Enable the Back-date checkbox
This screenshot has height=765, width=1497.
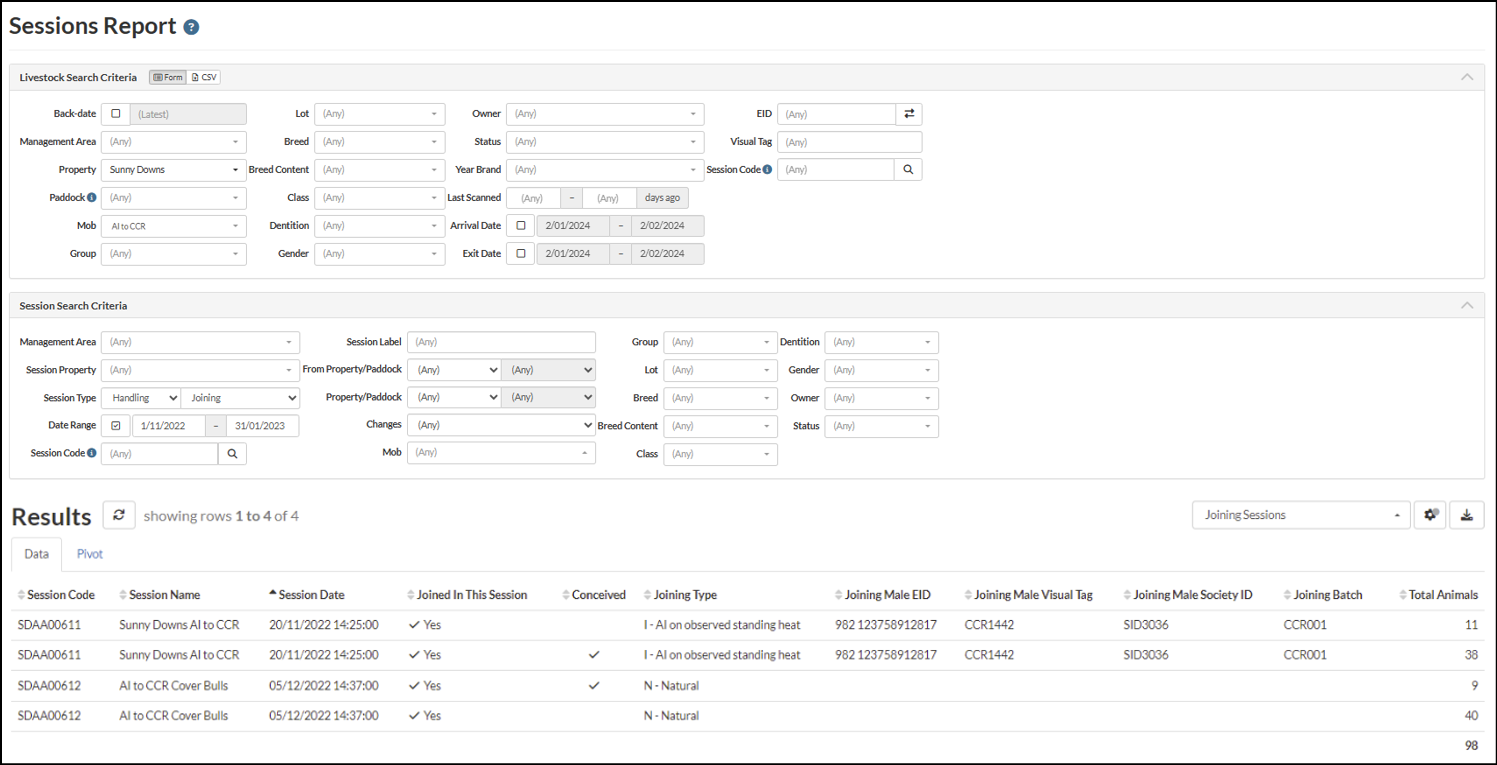pyautogui.click(x=116, y=114)
